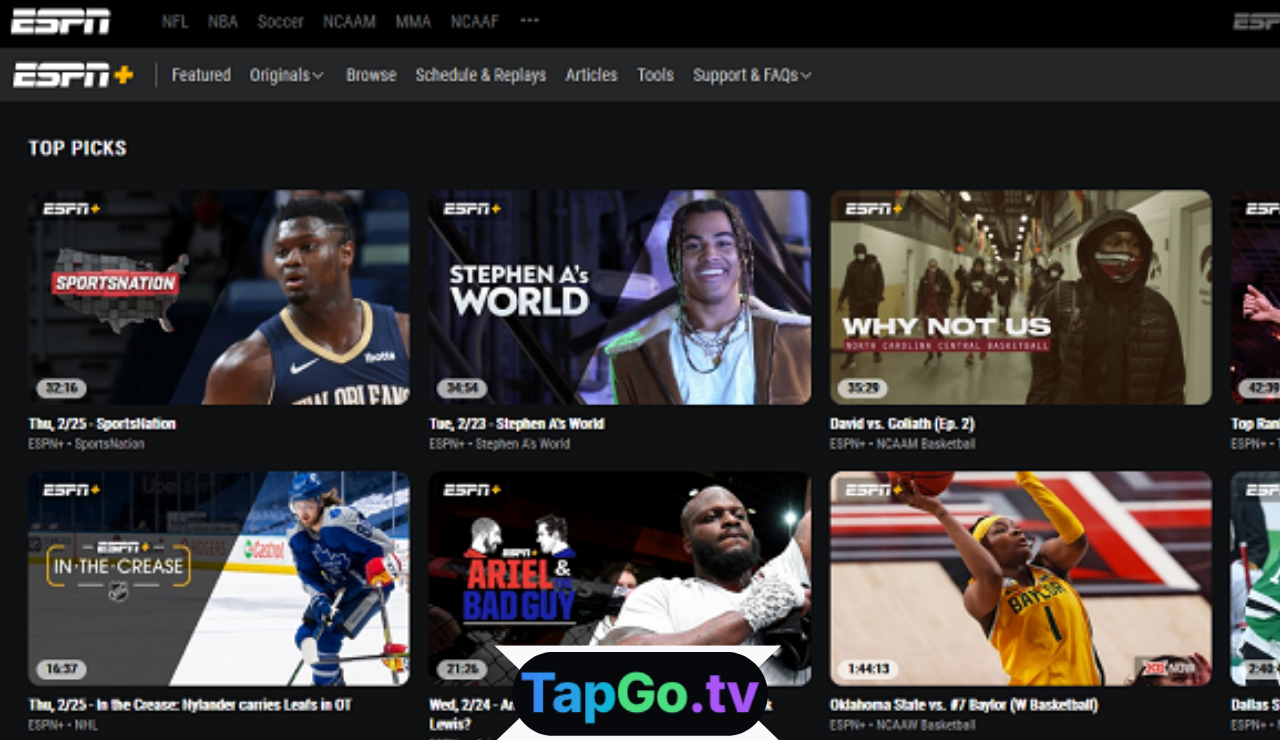Switch to the NBA section
The width and height of the screenshot is (1280, 740).
click(222, 21)
